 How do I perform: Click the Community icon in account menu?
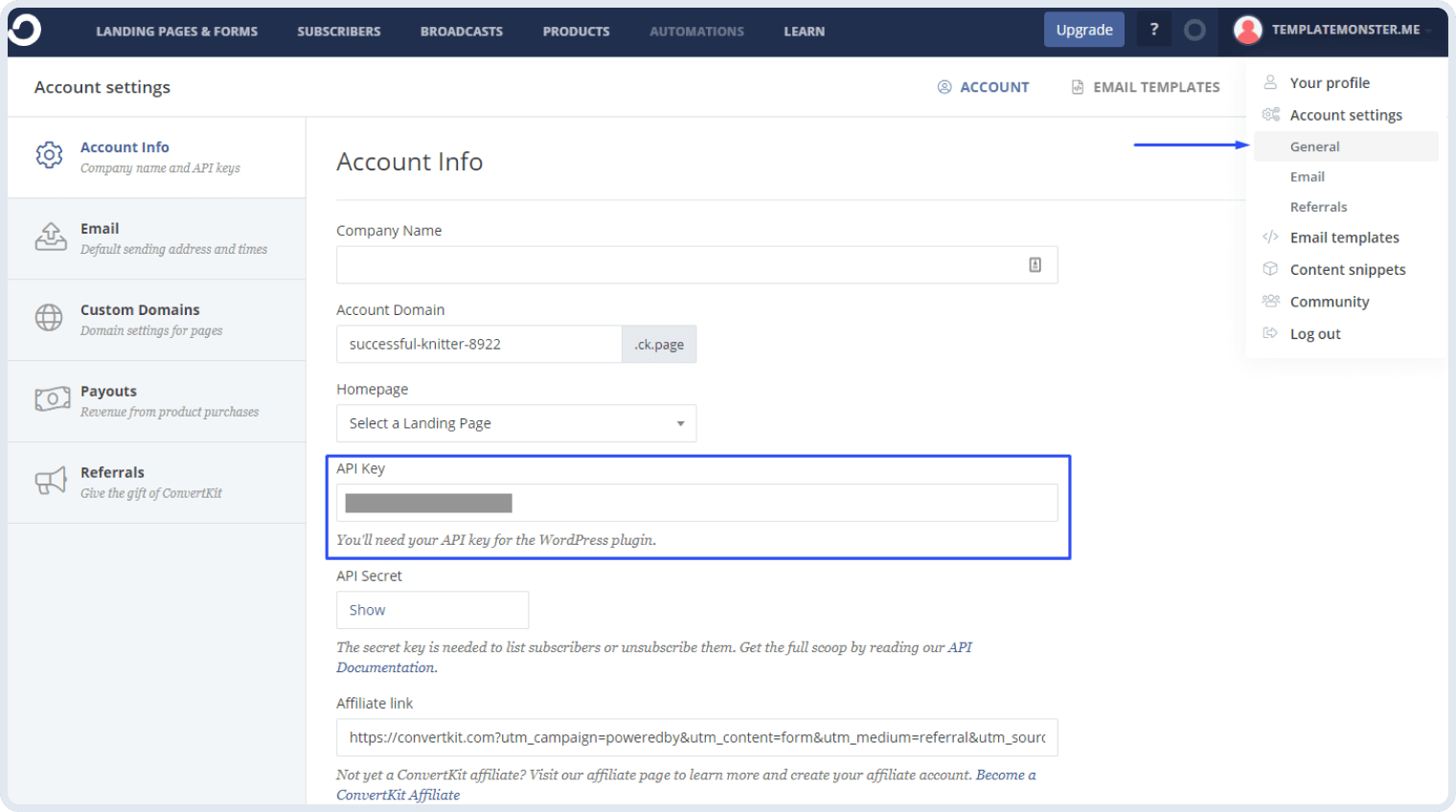coord(1271,301)
